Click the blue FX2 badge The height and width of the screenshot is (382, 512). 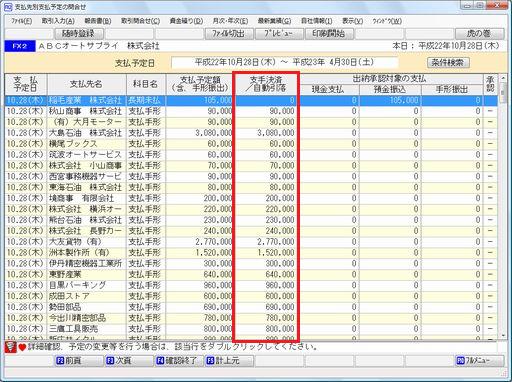[20, 46]
